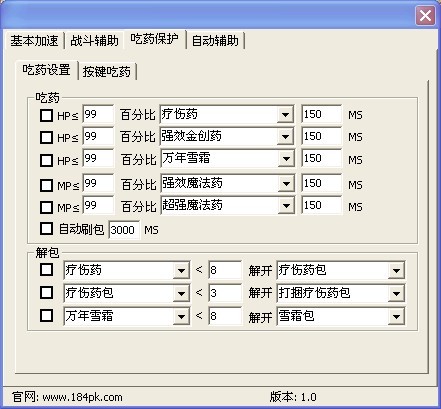The width and height of the screenshot is (441, 409).
Task: Click HP percentage field in 万年雪霜 row
Action: [x=98, y=159]
